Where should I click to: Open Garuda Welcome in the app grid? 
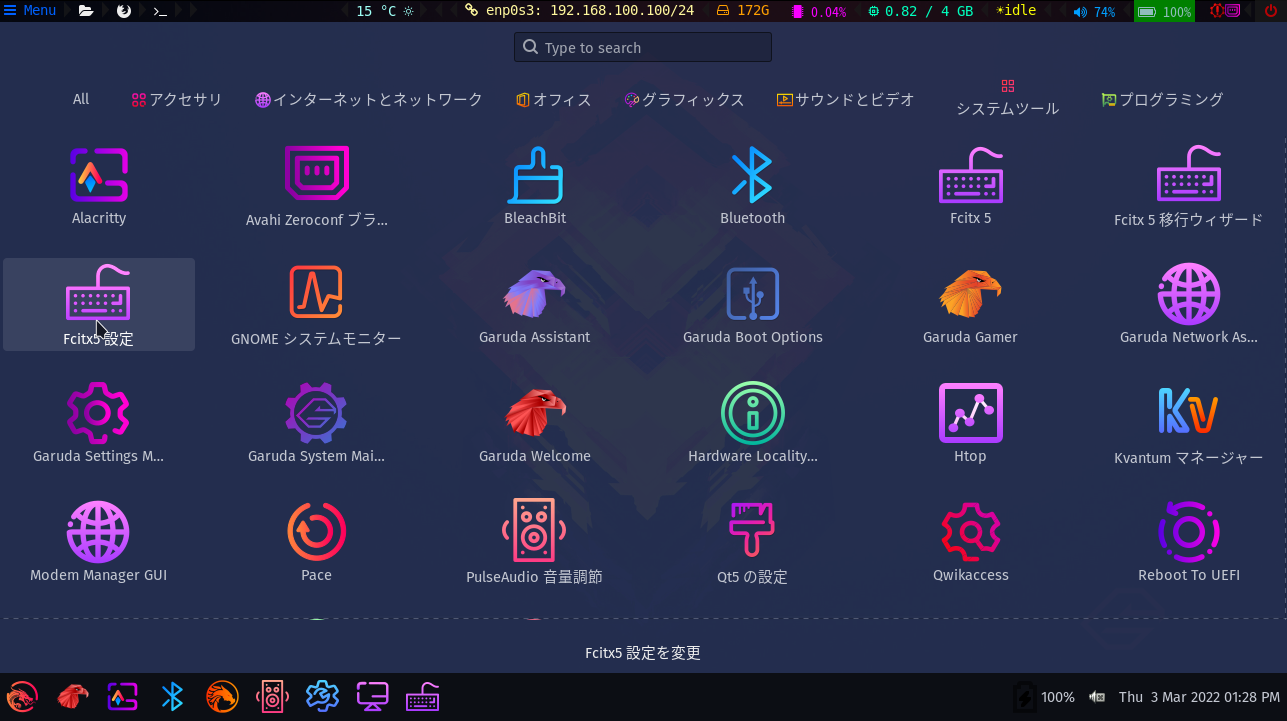535,425
